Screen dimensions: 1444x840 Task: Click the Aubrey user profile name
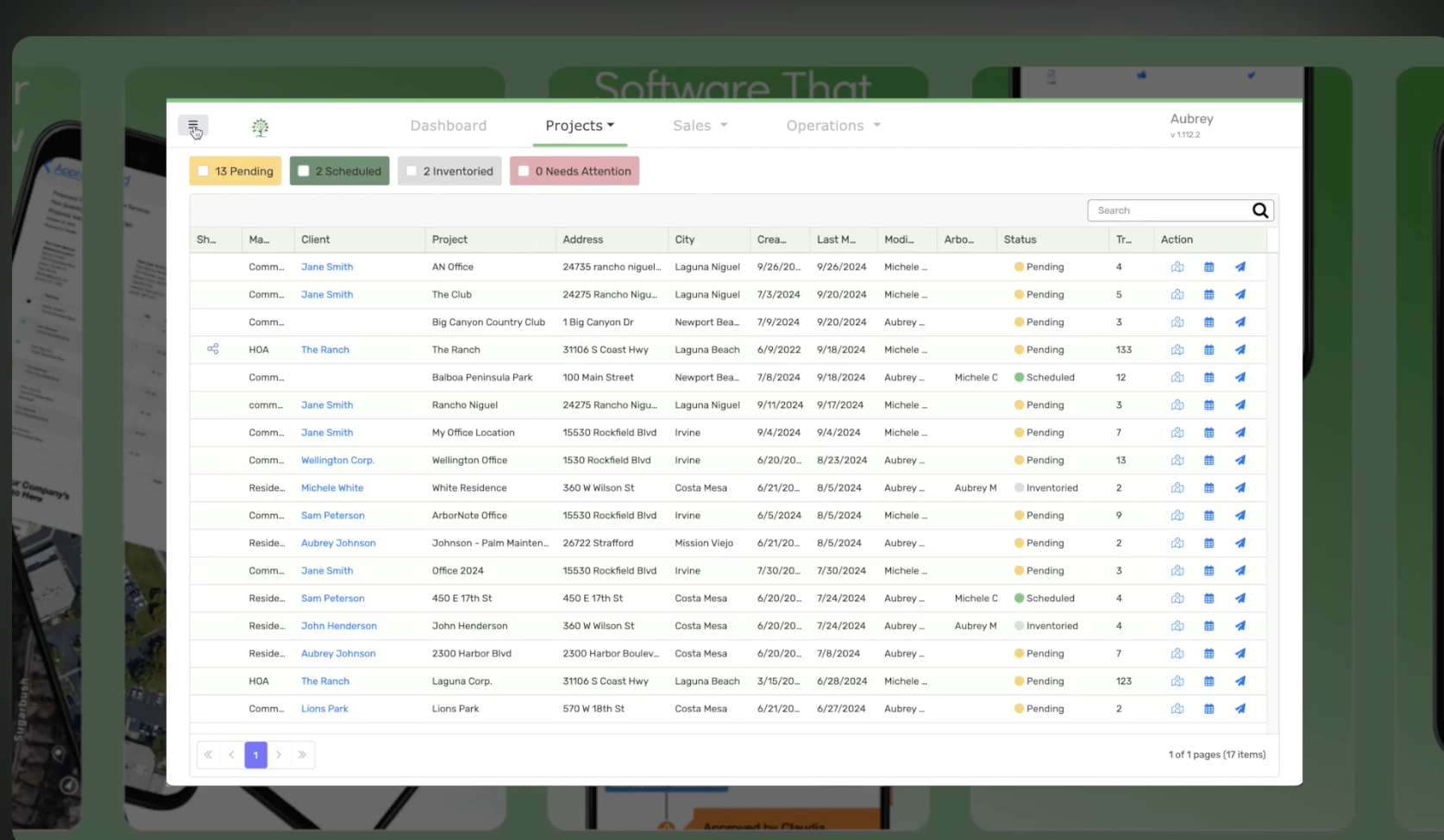point(1191,119)
